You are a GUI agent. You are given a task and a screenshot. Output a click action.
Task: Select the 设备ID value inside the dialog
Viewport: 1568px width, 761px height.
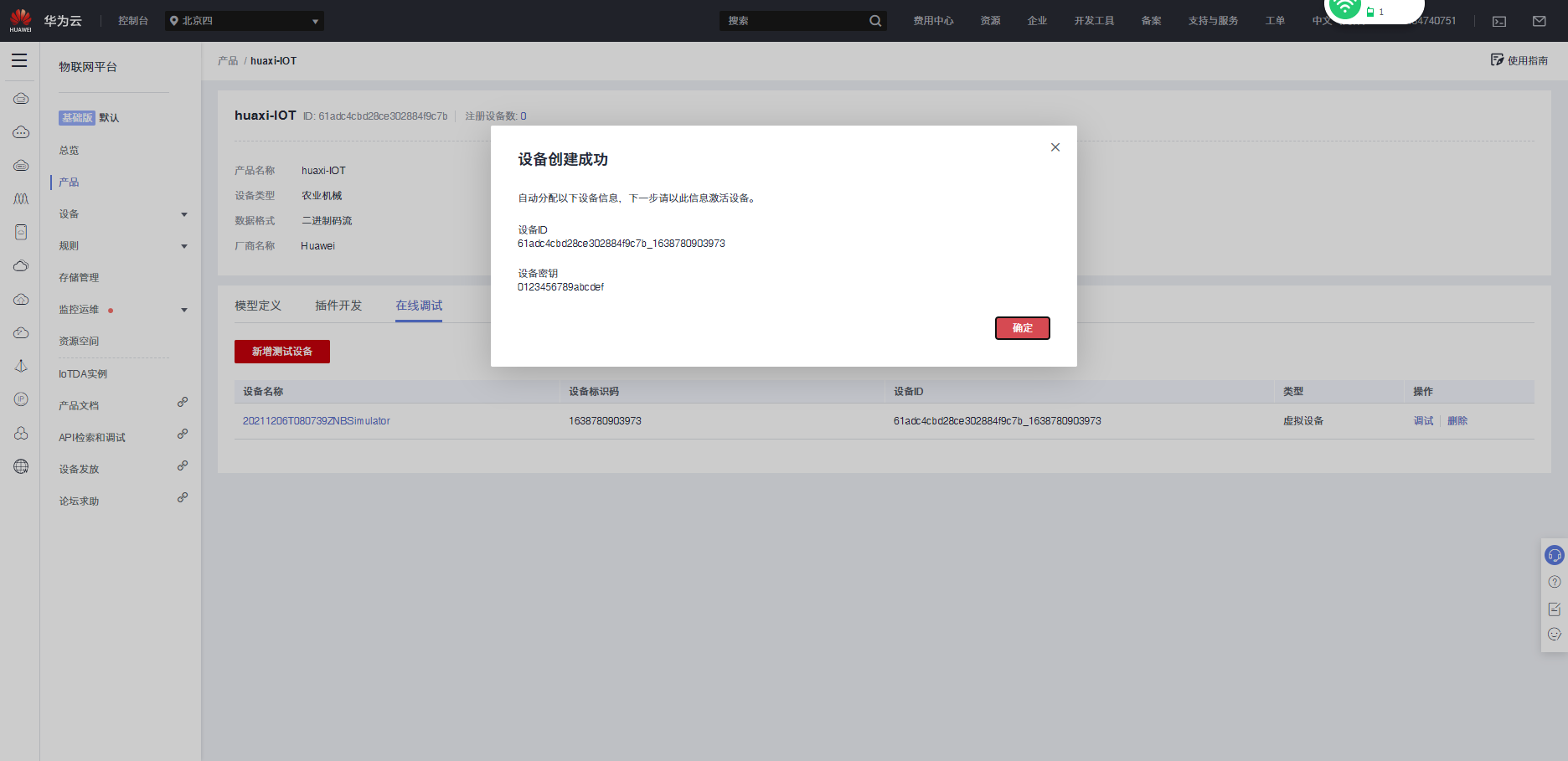(x=622, y=244)
